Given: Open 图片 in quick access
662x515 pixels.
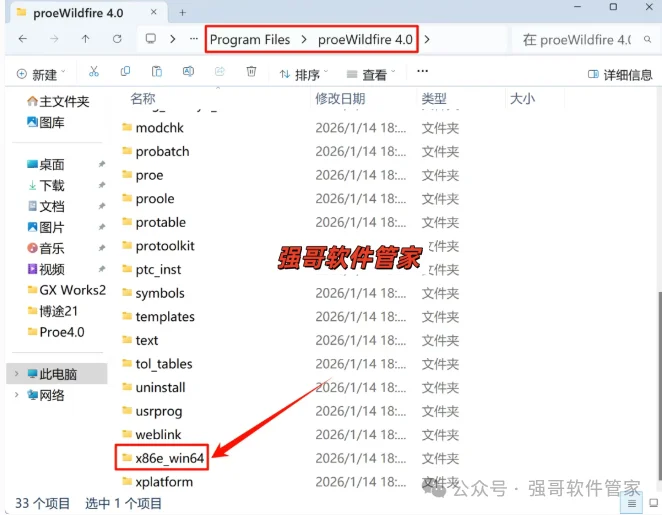Looking at the screenshot, I should tap(46, 228).
